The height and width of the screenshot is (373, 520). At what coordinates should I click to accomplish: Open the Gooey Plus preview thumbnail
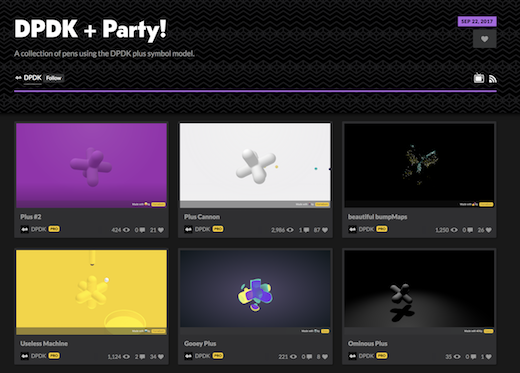(255, 292)
